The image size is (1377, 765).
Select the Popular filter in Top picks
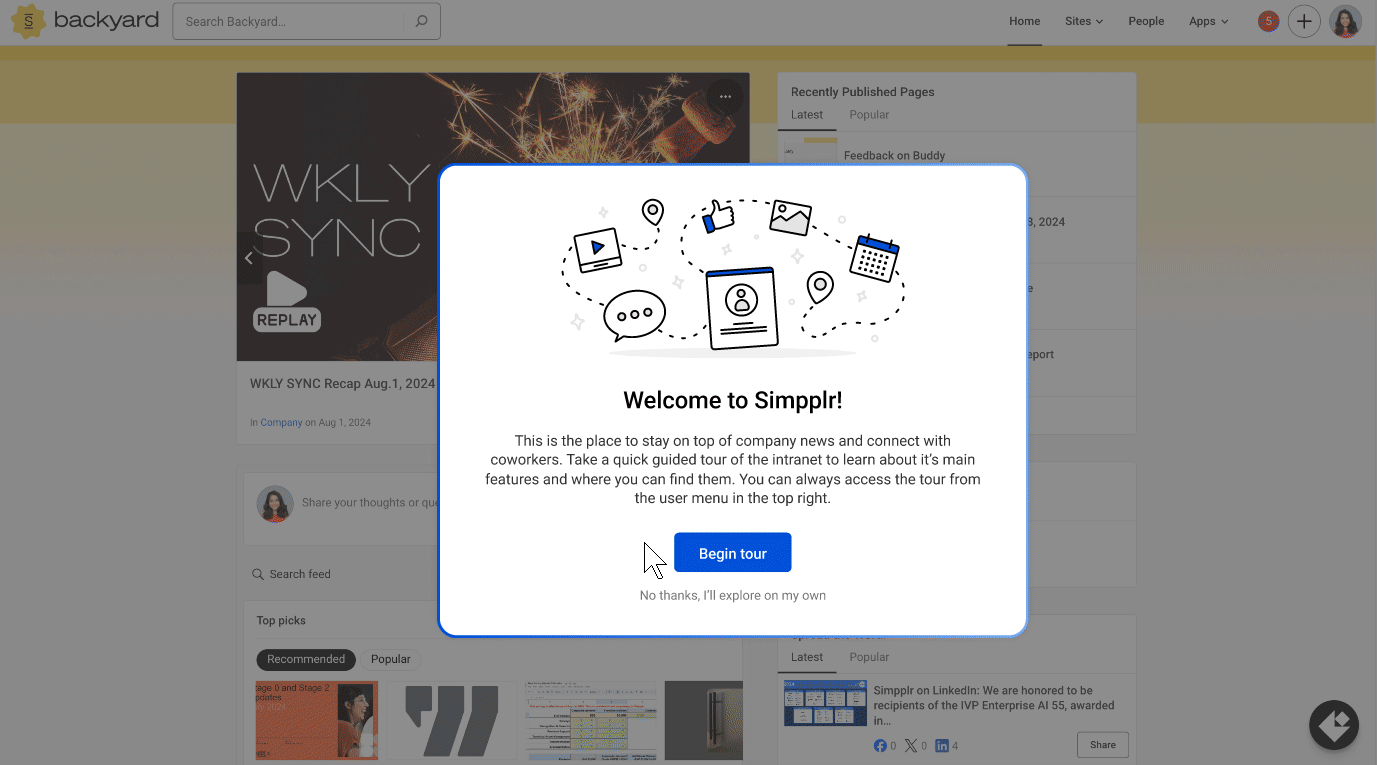pyautogui.click(x=391, y=659)
